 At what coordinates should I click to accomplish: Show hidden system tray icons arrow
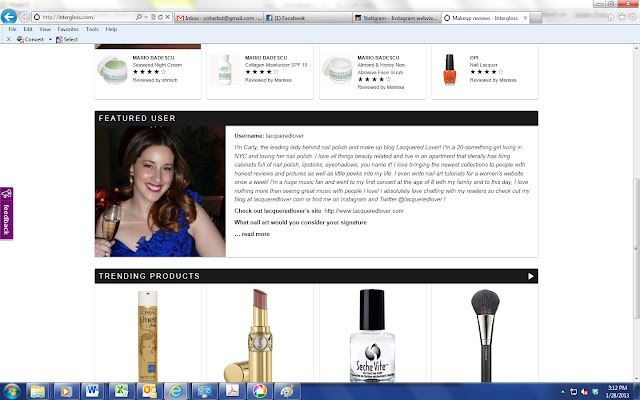(562, 392)
